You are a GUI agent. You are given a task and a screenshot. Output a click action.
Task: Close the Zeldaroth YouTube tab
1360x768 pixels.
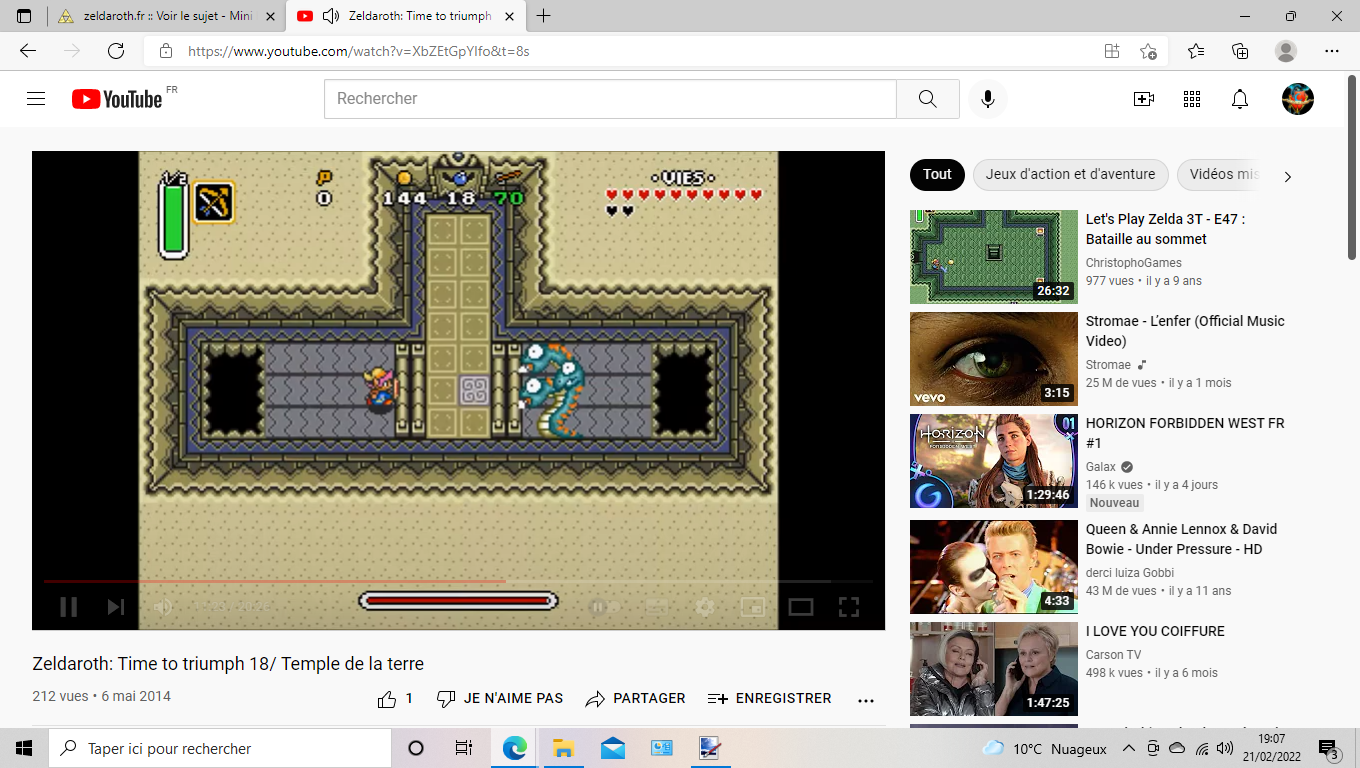511,16
